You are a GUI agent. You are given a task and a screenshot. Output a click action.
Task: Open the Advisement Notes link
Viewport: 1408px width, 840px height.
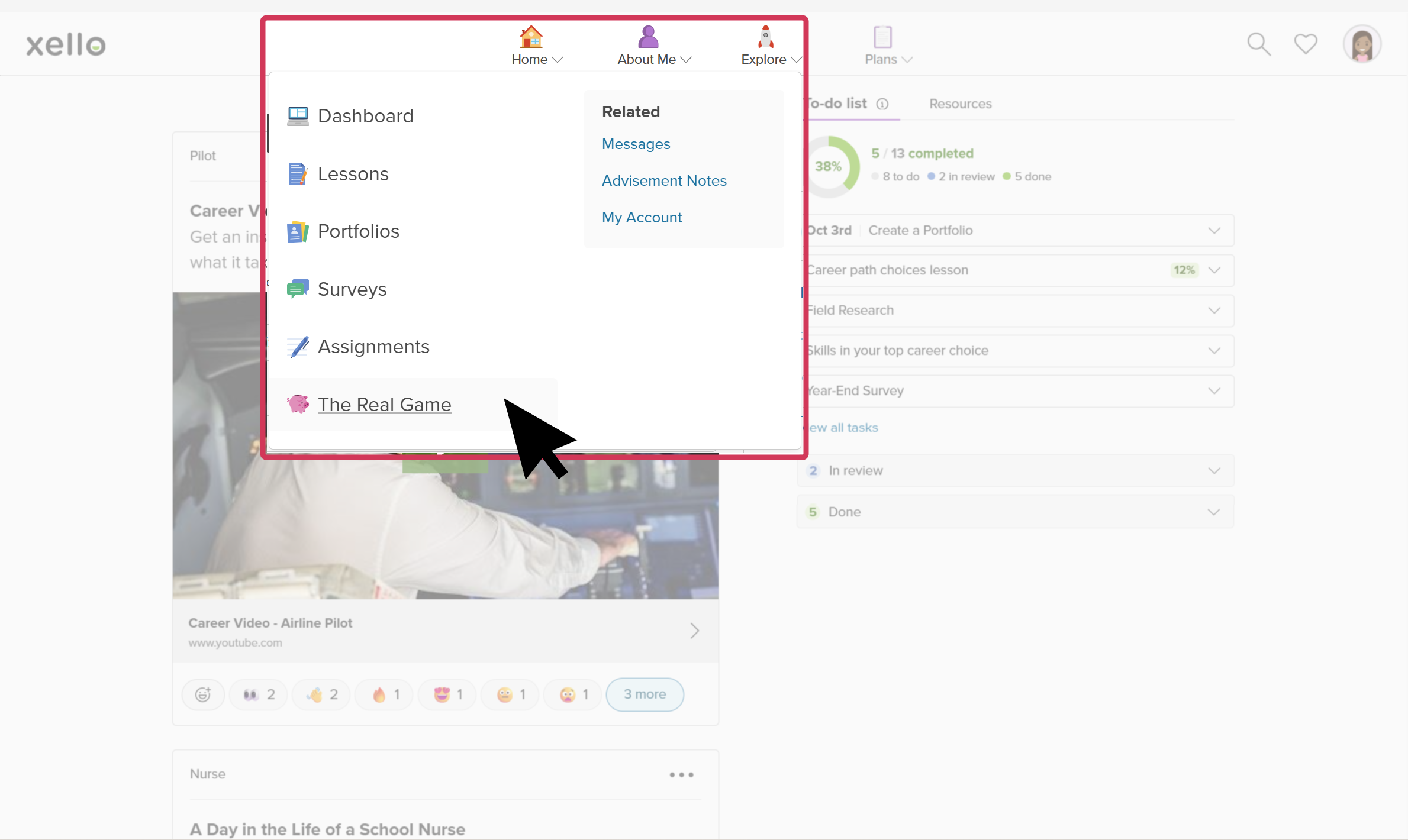(664, 181)
